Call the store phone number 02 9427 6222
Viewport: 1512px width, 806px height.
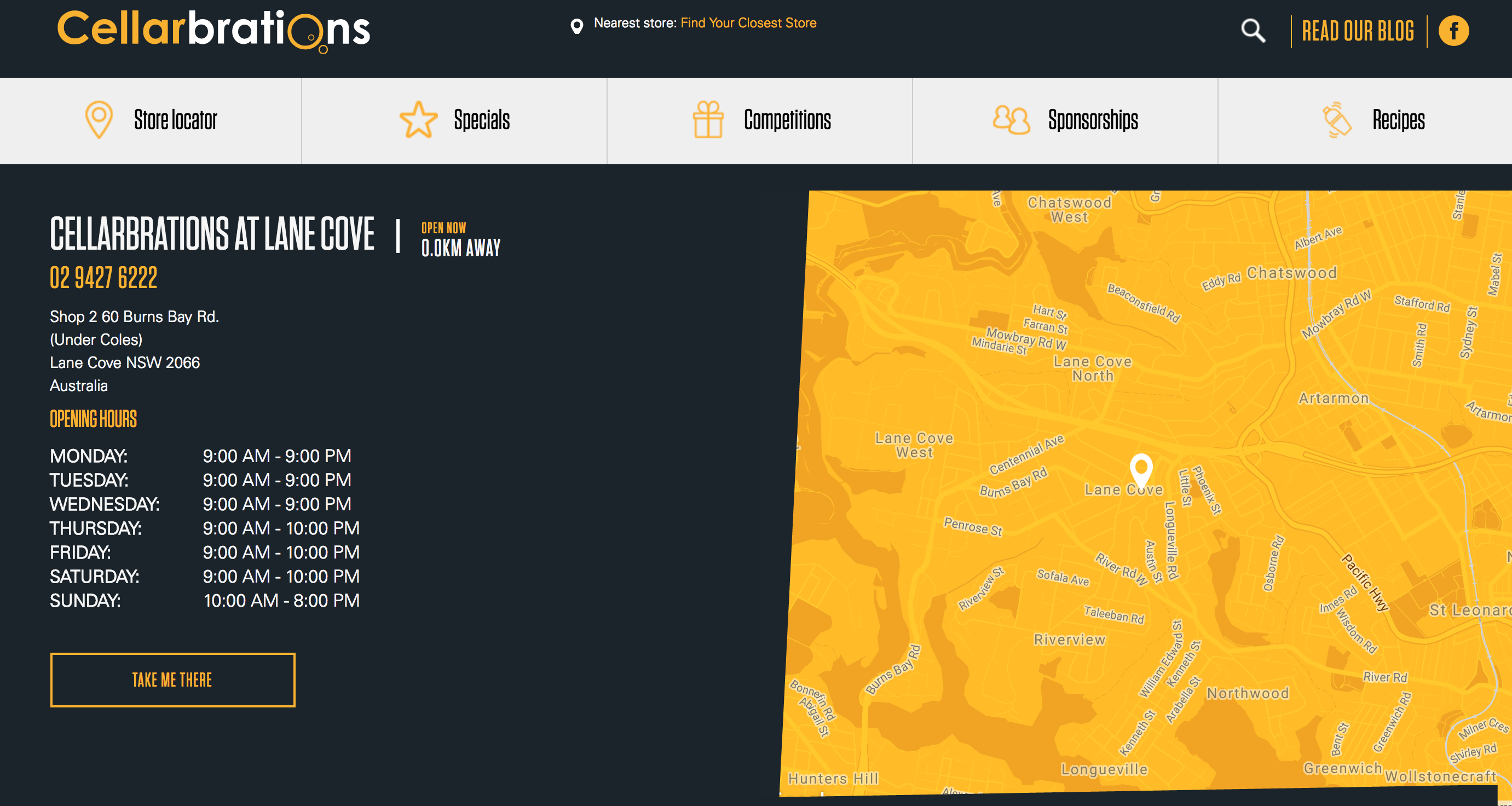pos(103,278)
